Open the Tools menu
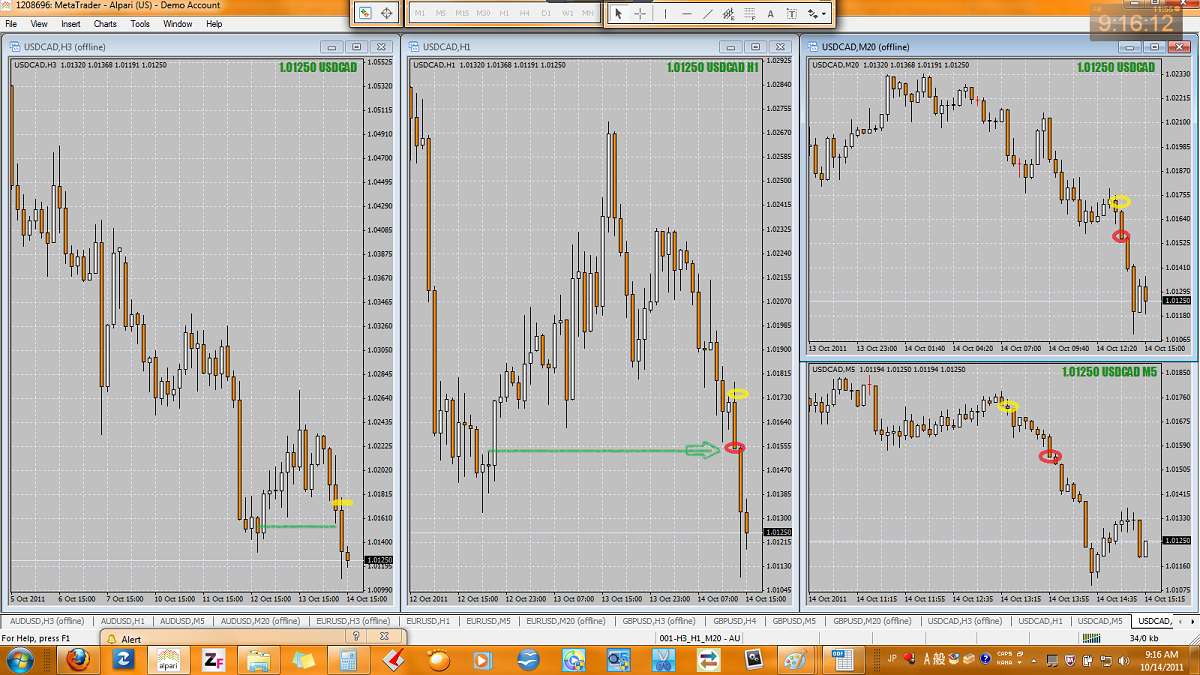The image size is (1200, 675). [x=140, y=23]
